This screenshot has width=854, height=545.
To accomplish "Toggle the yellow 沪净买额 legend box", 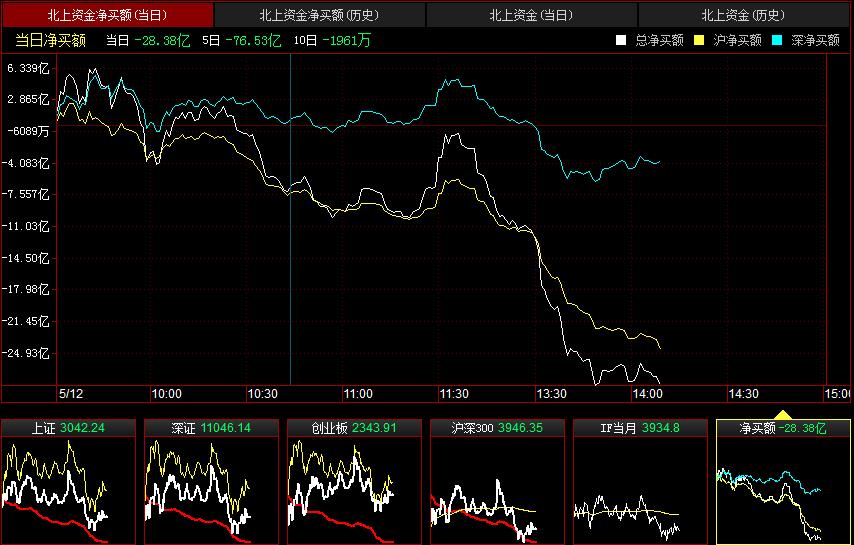I will [699, 40].
